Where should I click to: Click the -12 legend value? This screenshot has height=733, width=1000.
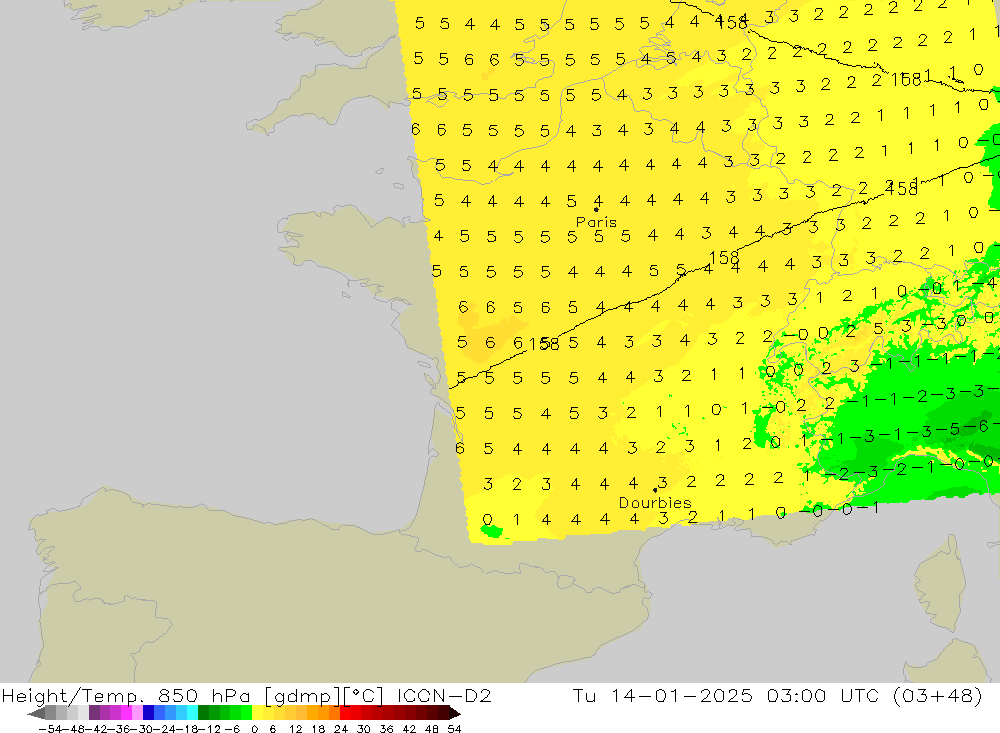click(x=210, y=729)
